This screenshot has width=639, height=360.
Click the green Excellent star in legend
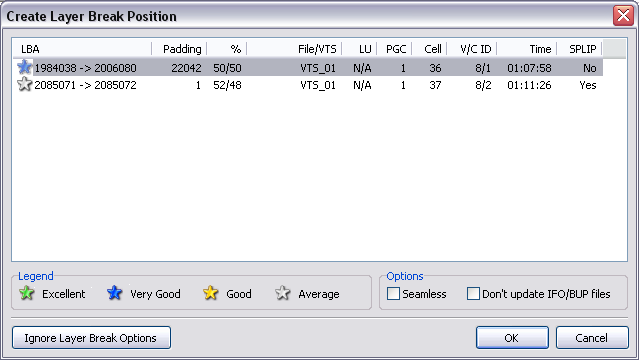pos(27,293)
